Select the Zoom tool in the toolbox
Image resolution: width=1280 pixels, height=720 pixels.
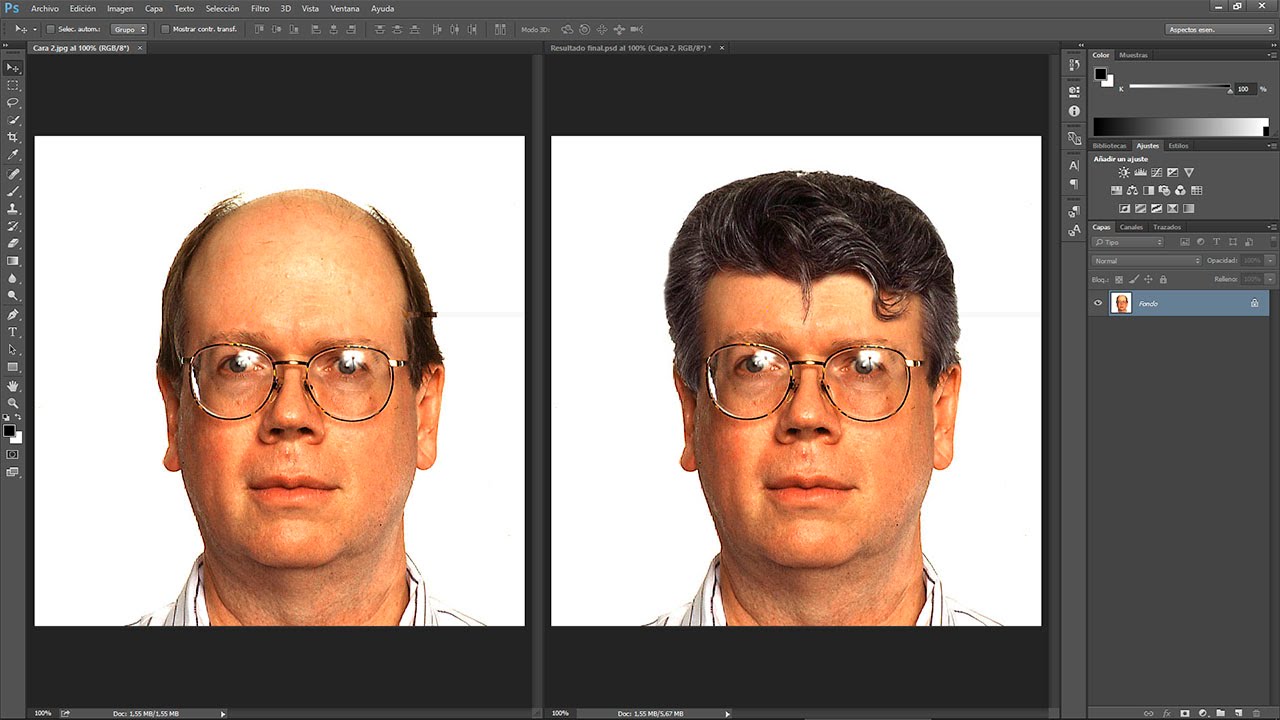click(13, 403)
